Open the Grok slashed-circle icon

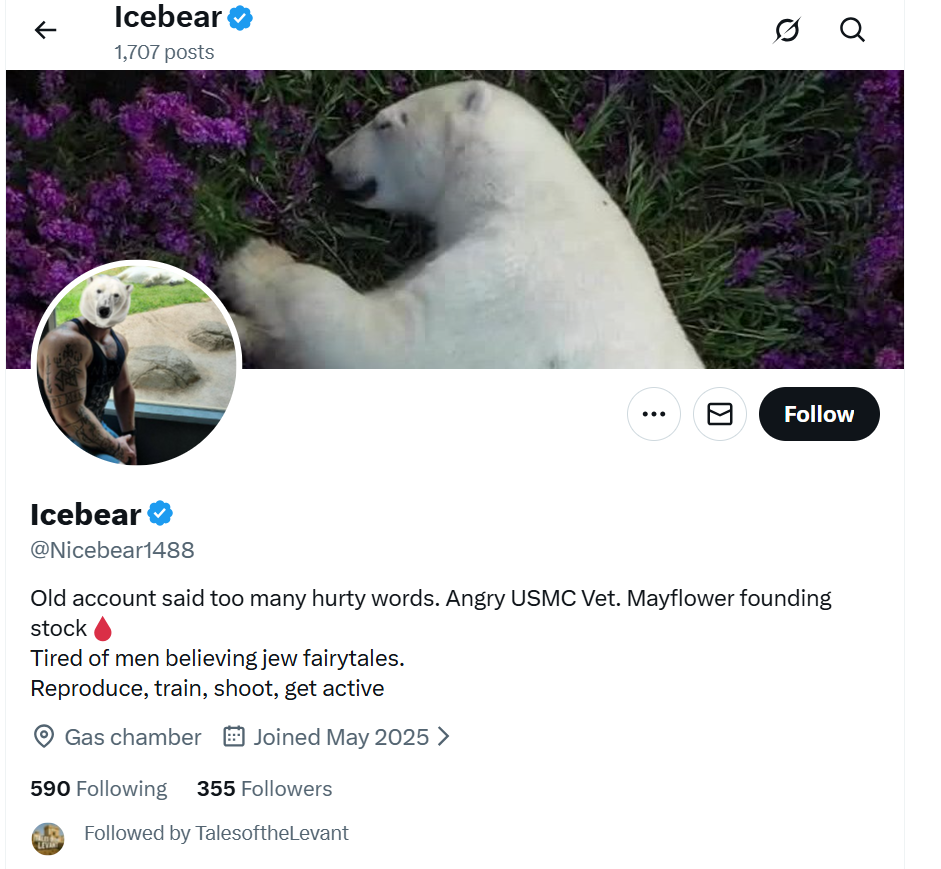click(x=787, y=31)
